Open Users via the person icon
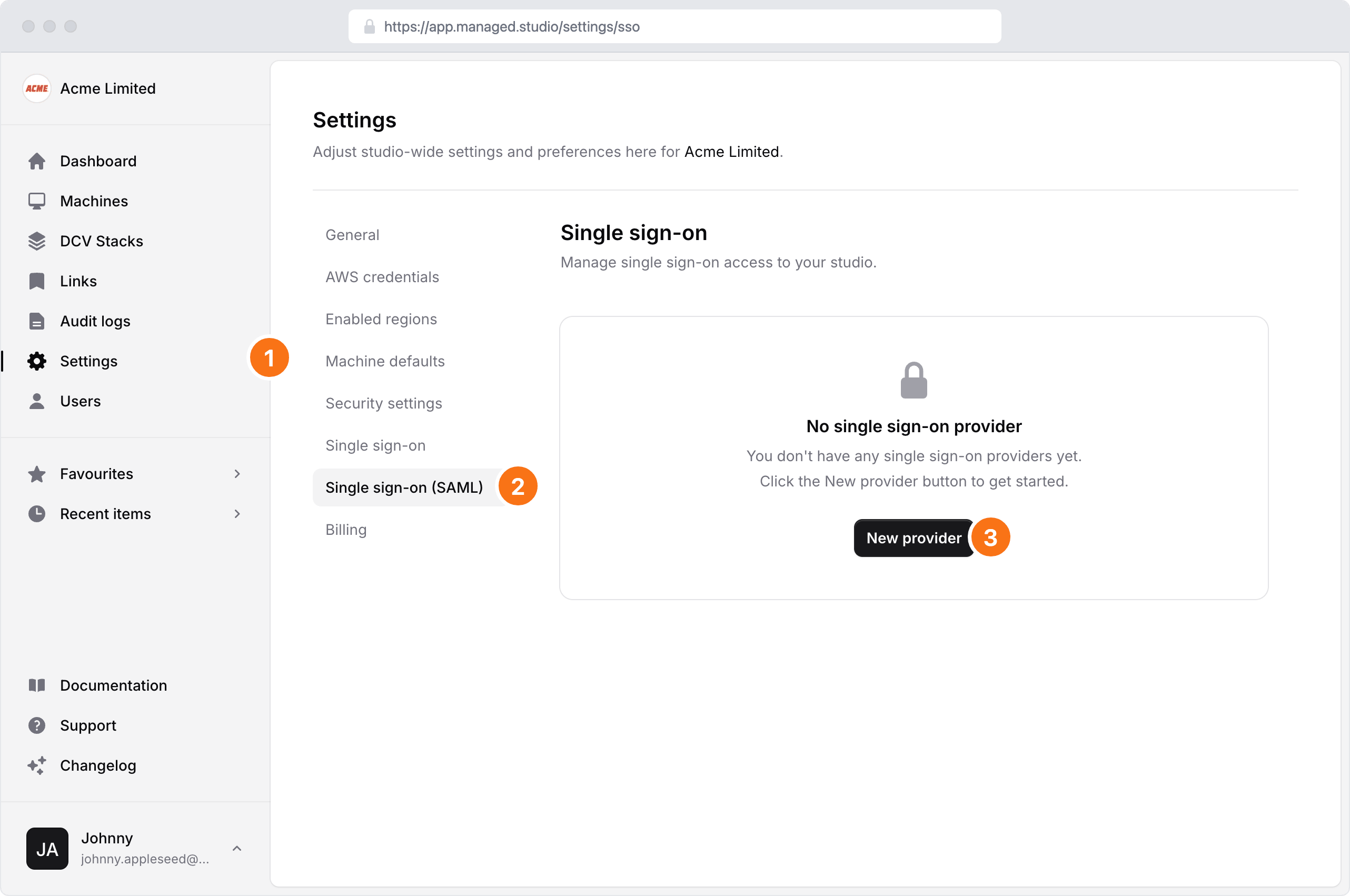 36,401
